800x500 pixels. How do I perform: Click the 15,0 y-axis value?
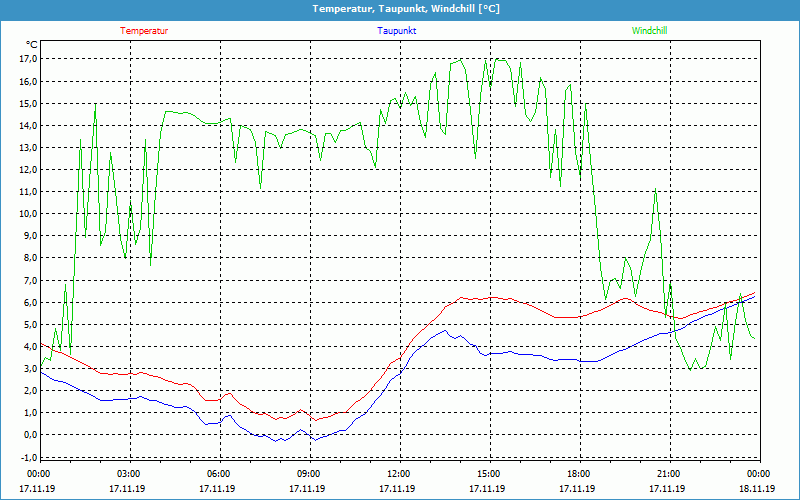pos(29,104)
